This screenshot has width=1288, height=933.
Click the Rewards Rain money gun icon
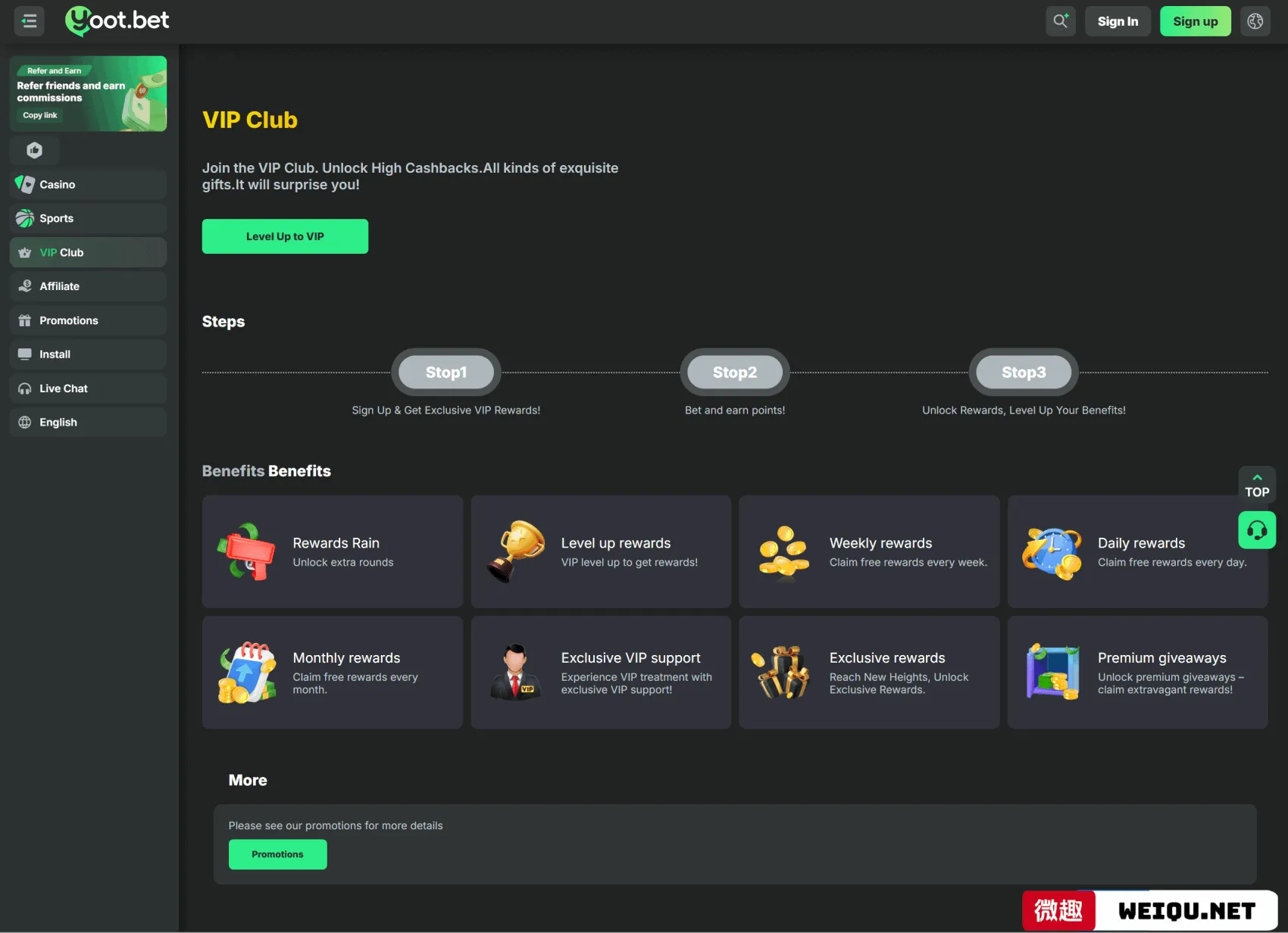pyautogui.click(x=247, y=552)
